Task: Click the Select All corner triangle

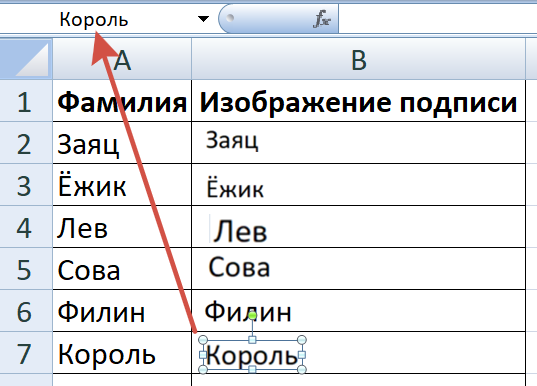Action: tap(26, 59)
